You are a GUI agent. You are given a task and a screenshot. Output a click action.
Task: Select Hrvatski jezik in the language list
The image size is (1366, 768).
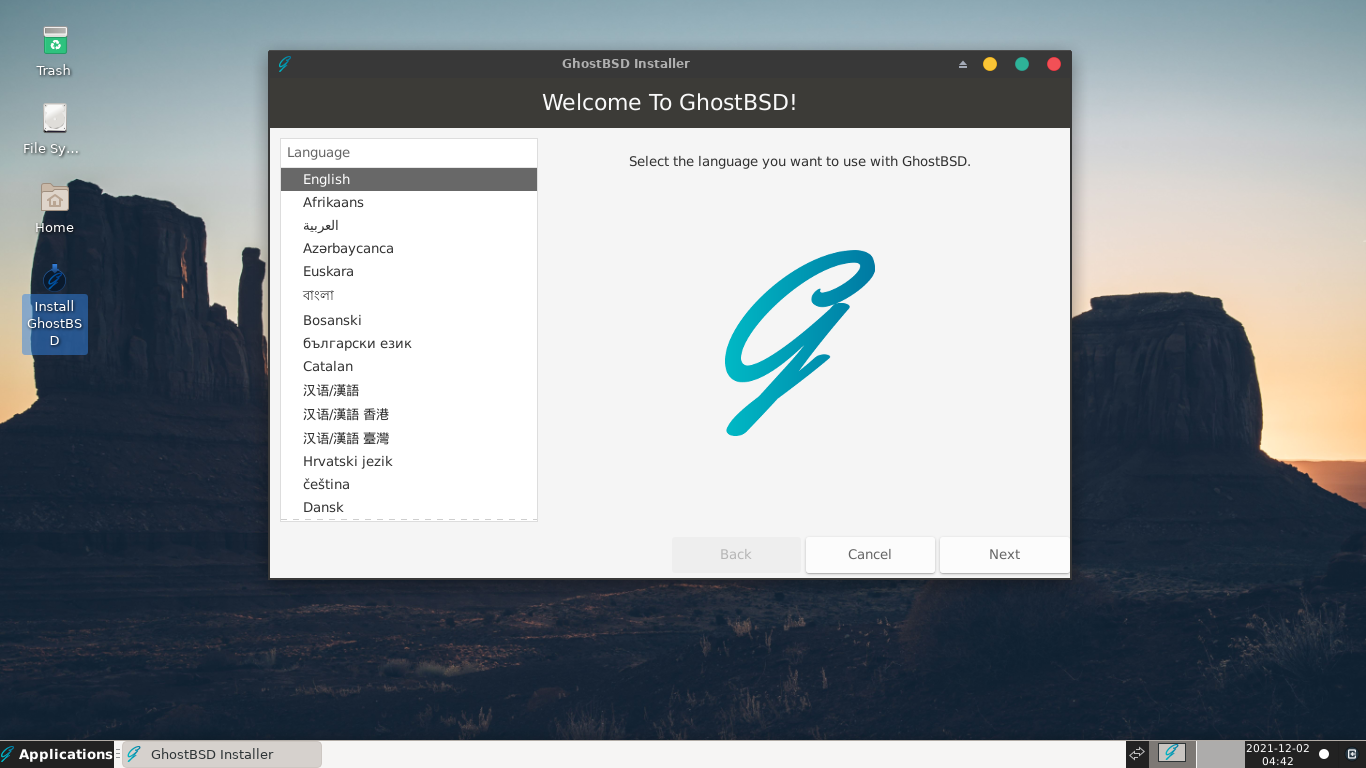click(x=409, y=462)
